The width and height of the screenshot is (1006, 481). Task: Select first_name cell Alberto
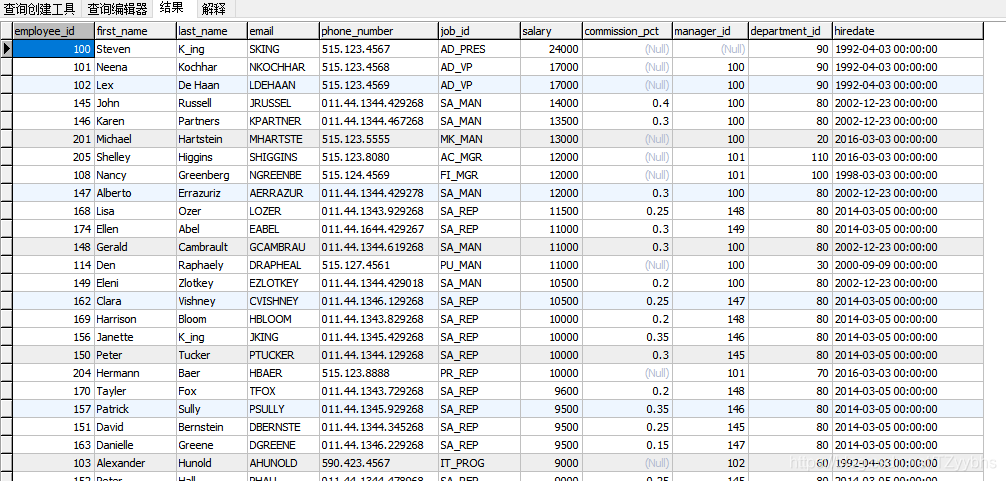click(135, 192)
